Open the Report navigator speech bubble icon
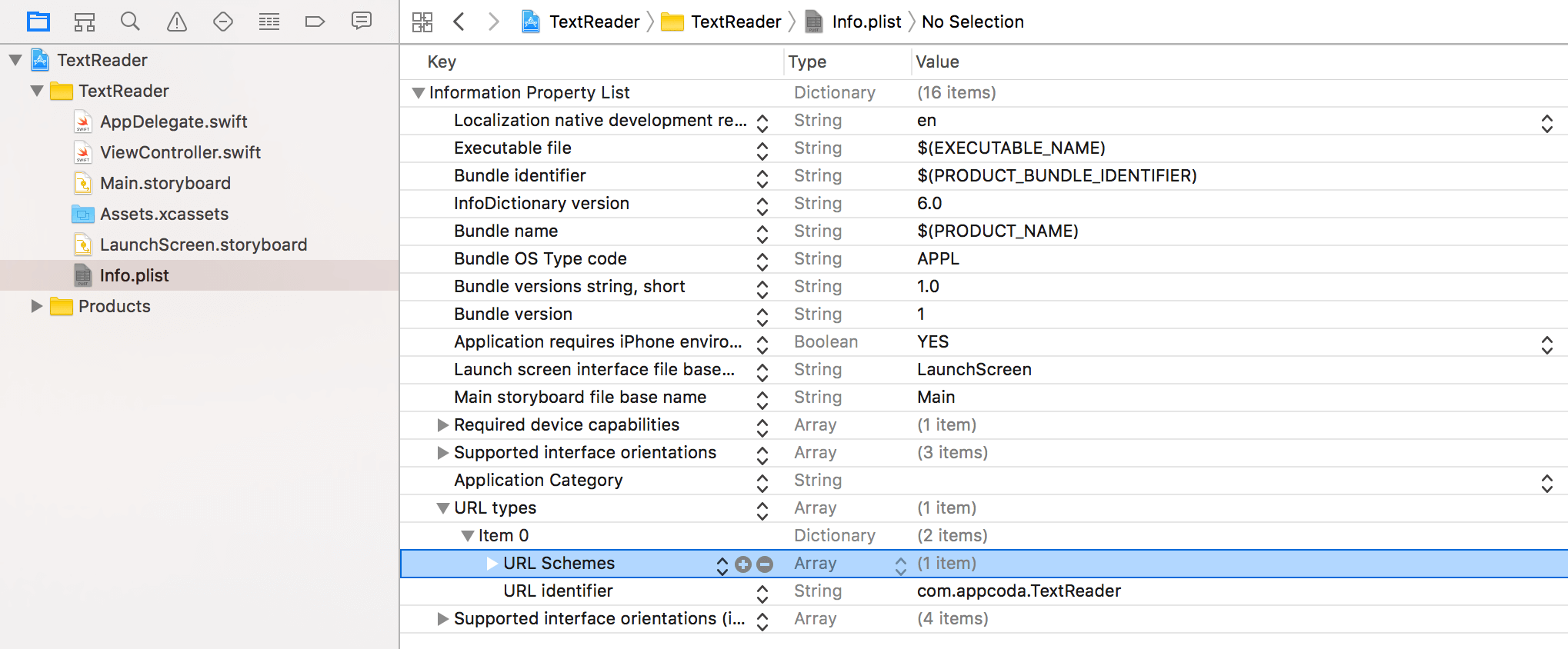This screenshot has width=1568, height=649. pyautogui.click(x=361, y=21)
